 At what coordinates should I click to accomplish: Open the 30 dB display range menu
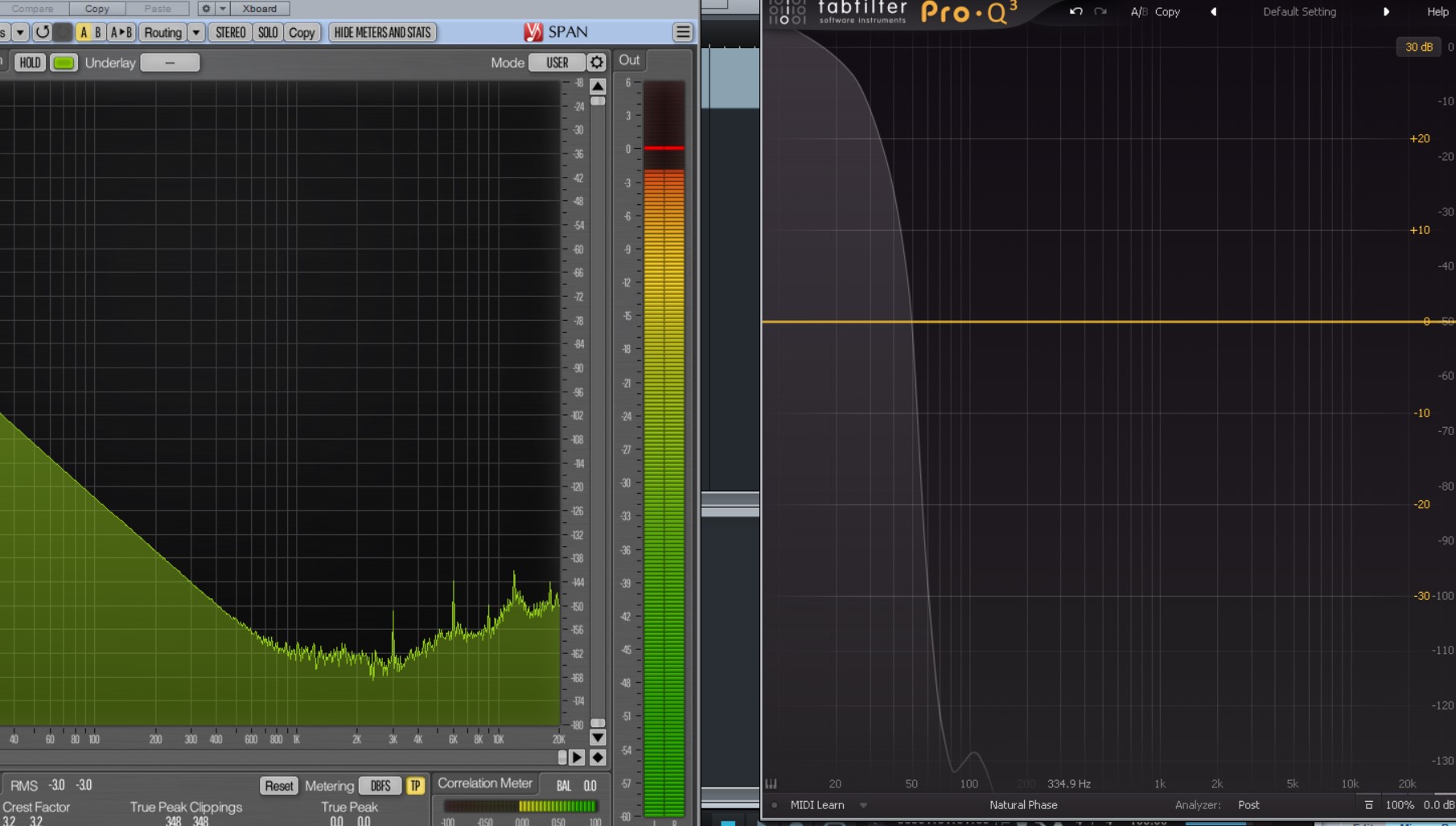1419,47
